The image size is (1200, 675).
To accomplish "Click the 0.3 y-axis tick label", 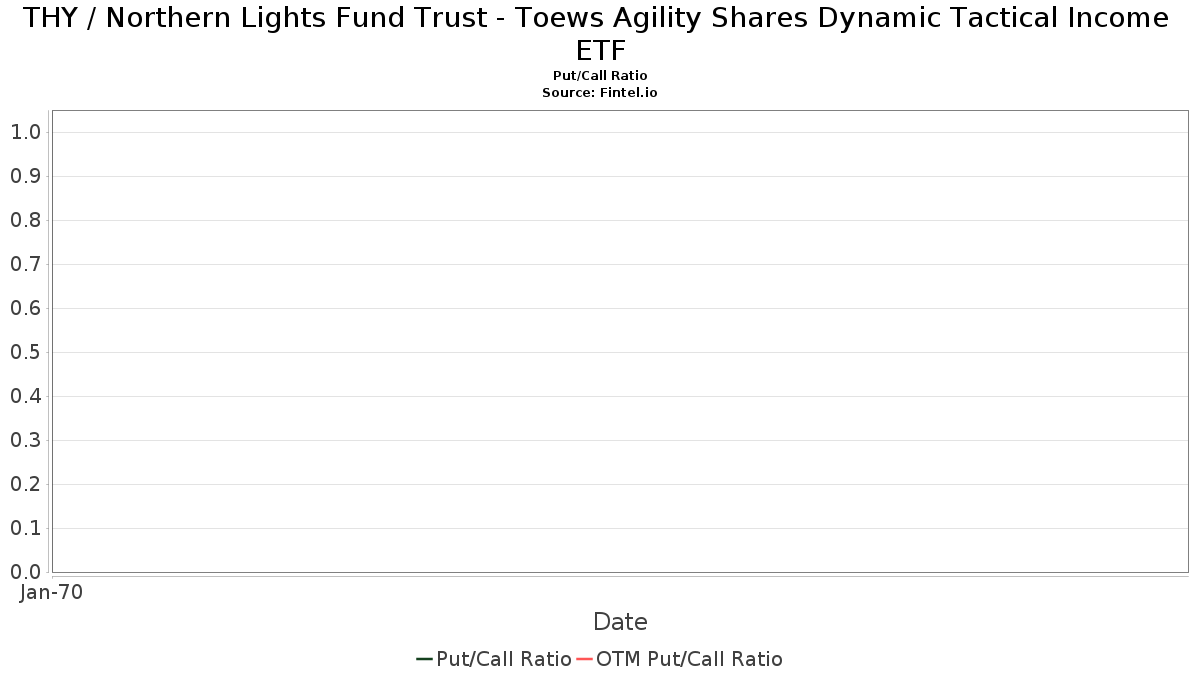I will point(26,440).
